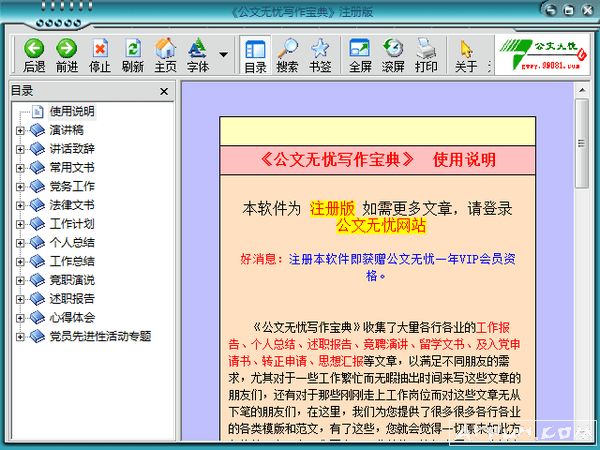
Task: Open the 主页 home page
Action: coord(165,55)
